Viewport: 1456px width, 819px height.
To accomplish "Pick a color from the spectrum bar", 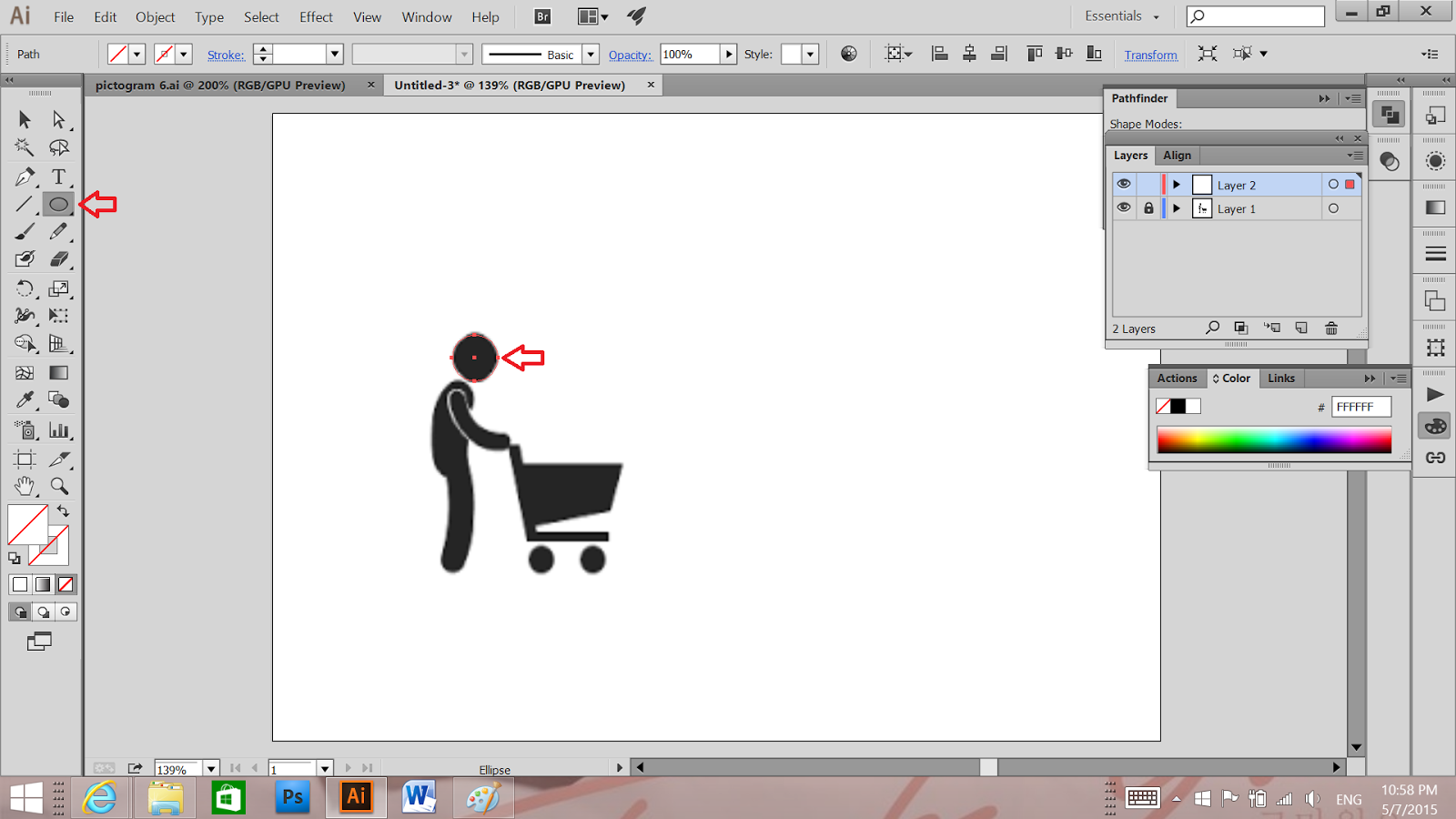I will tap(1274, 440).
